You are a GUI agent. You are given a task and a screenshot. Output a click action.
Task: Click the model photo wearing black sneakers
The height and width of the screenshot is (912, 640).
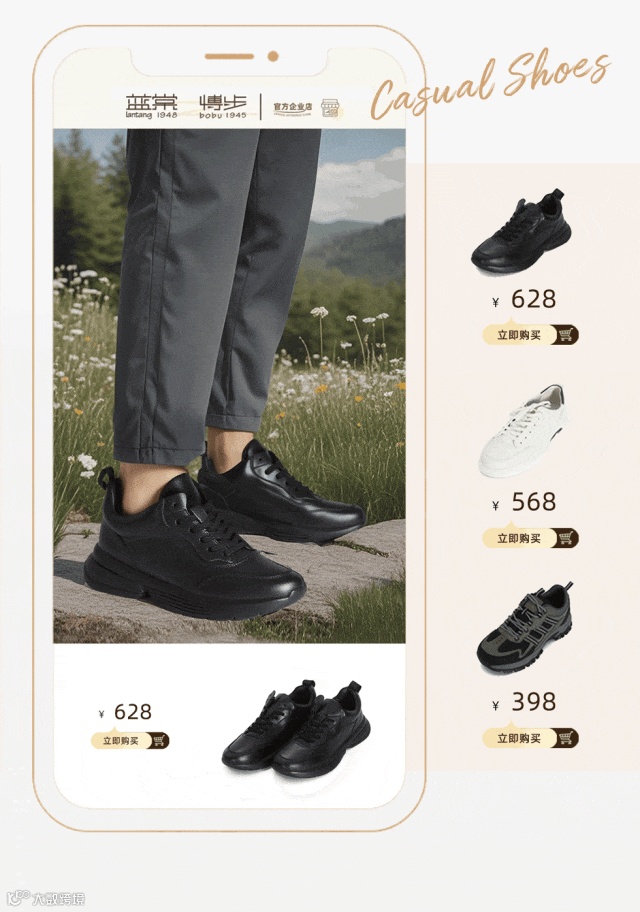tap(229, 386)
